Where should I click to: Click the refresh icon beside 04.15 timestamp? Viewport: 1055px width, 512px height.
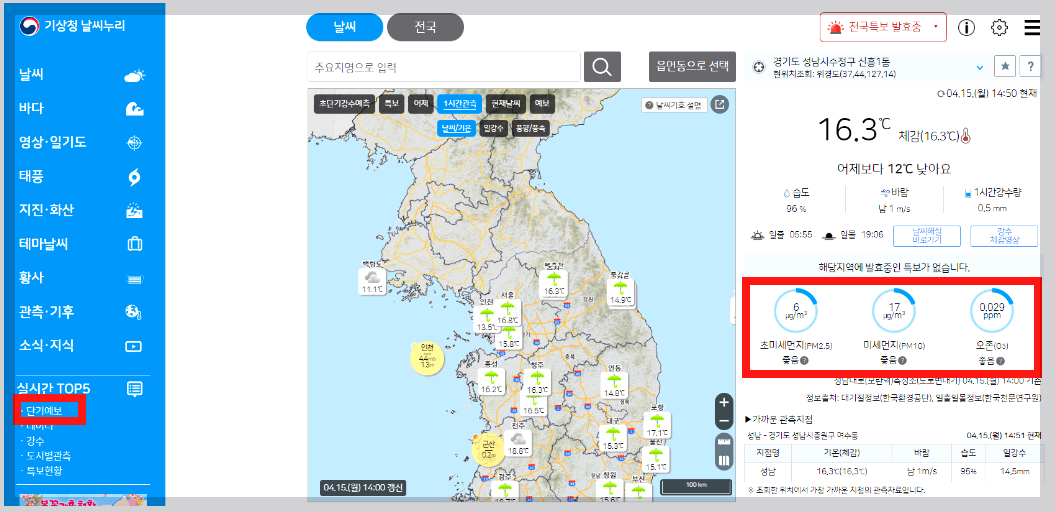tap(941, 94)
